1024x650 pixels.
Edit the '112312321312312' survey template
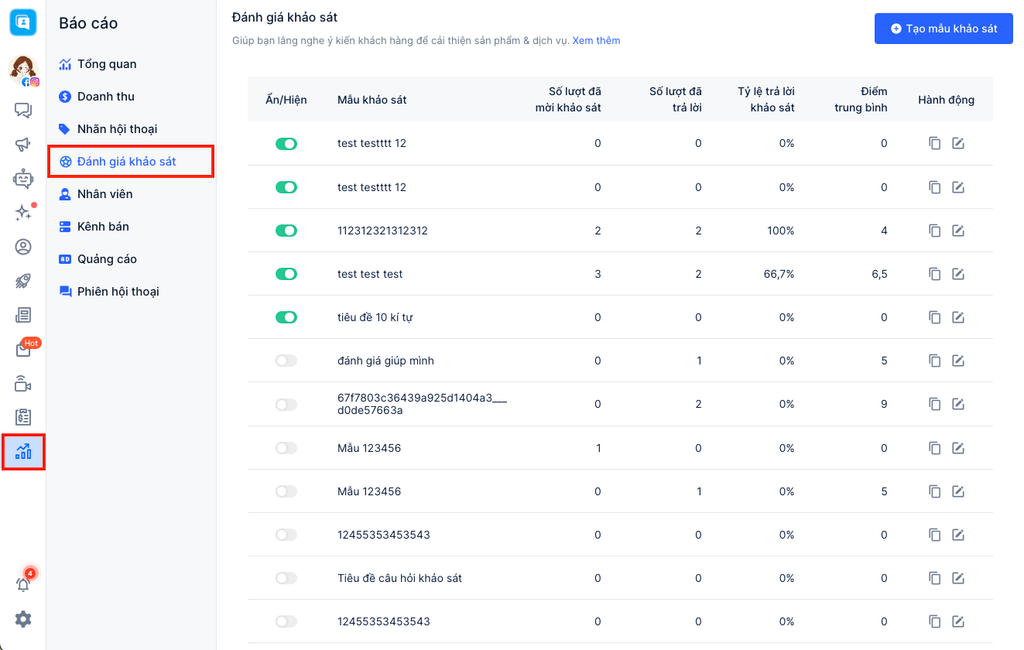(958, 231)
